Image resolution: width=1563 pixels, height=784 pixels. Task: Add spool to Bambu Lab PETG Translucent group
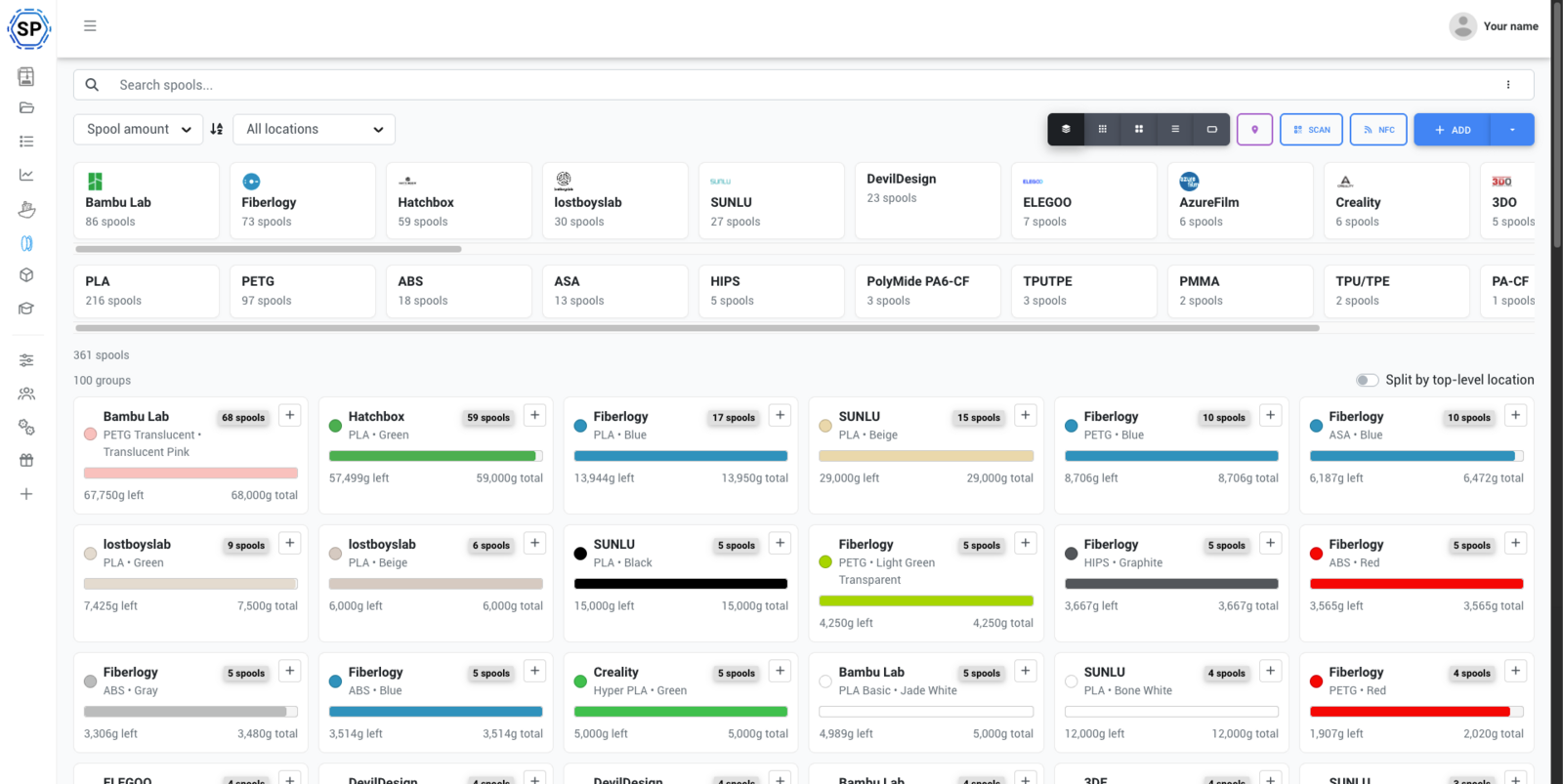(290, 415)
